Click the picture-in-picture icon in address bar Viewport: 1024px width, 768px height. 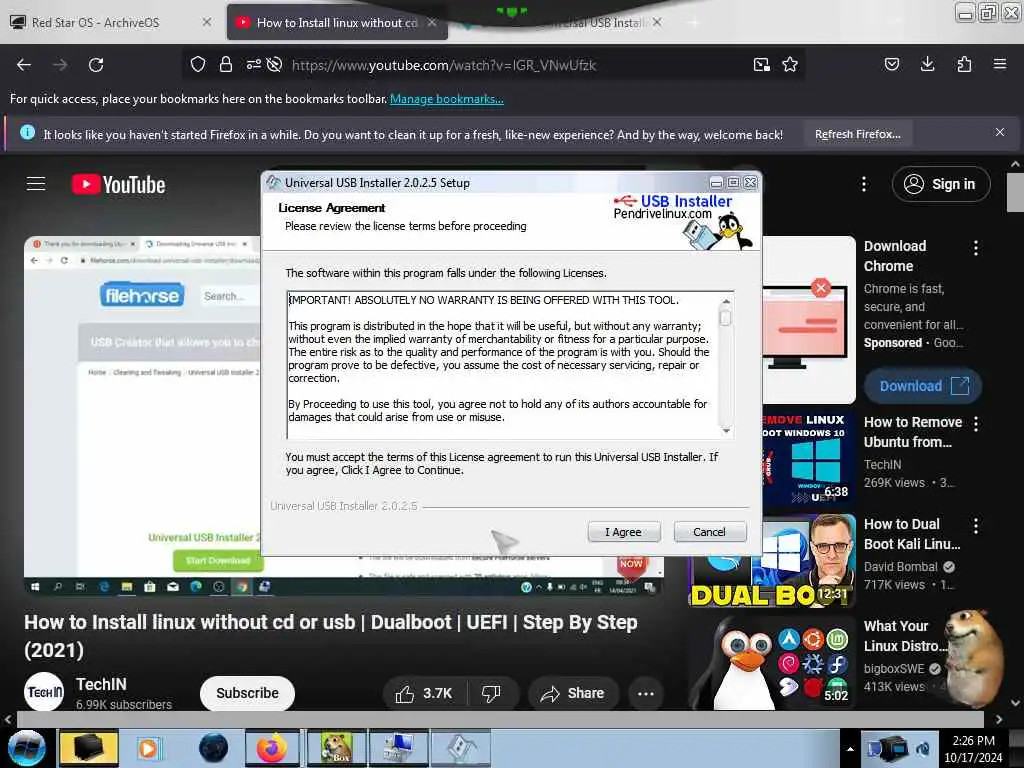click(761, 65)
